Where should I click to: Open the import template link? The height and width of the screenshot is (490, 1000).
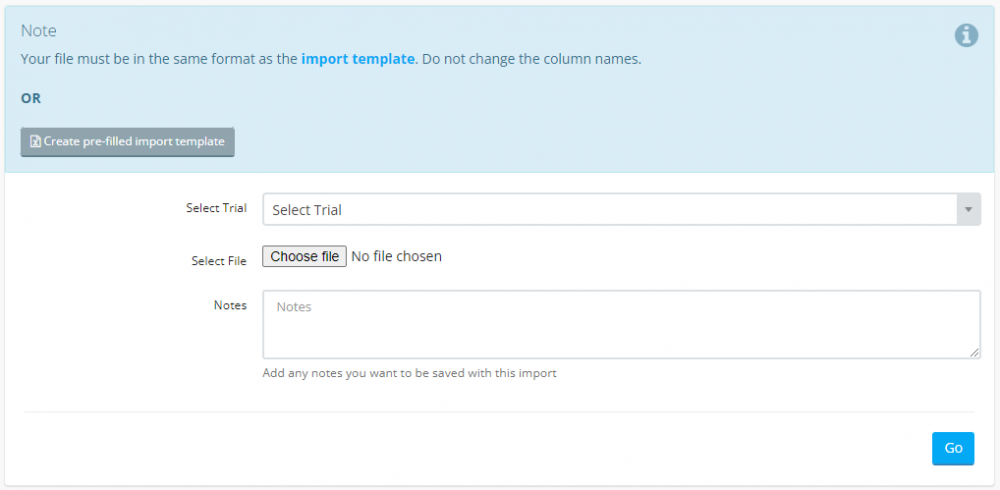pos(357,59)
